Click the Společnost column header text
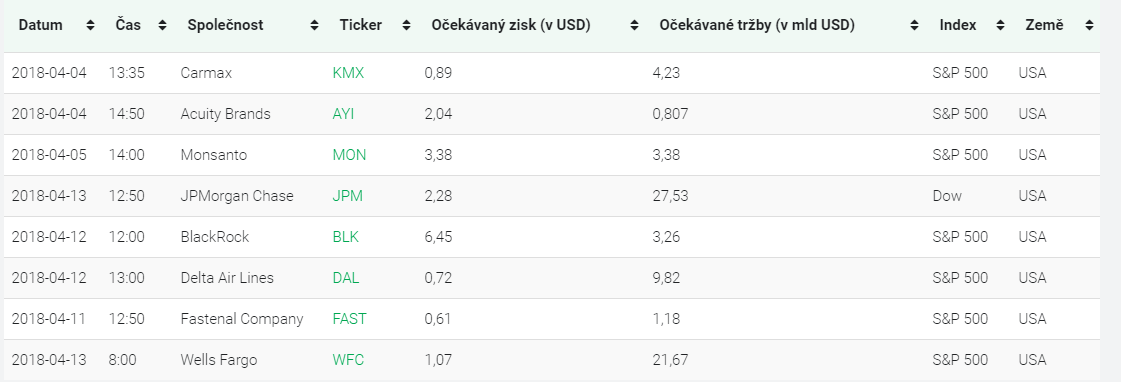The height and width of the screenshot is (382, 1121). point(225,25)
